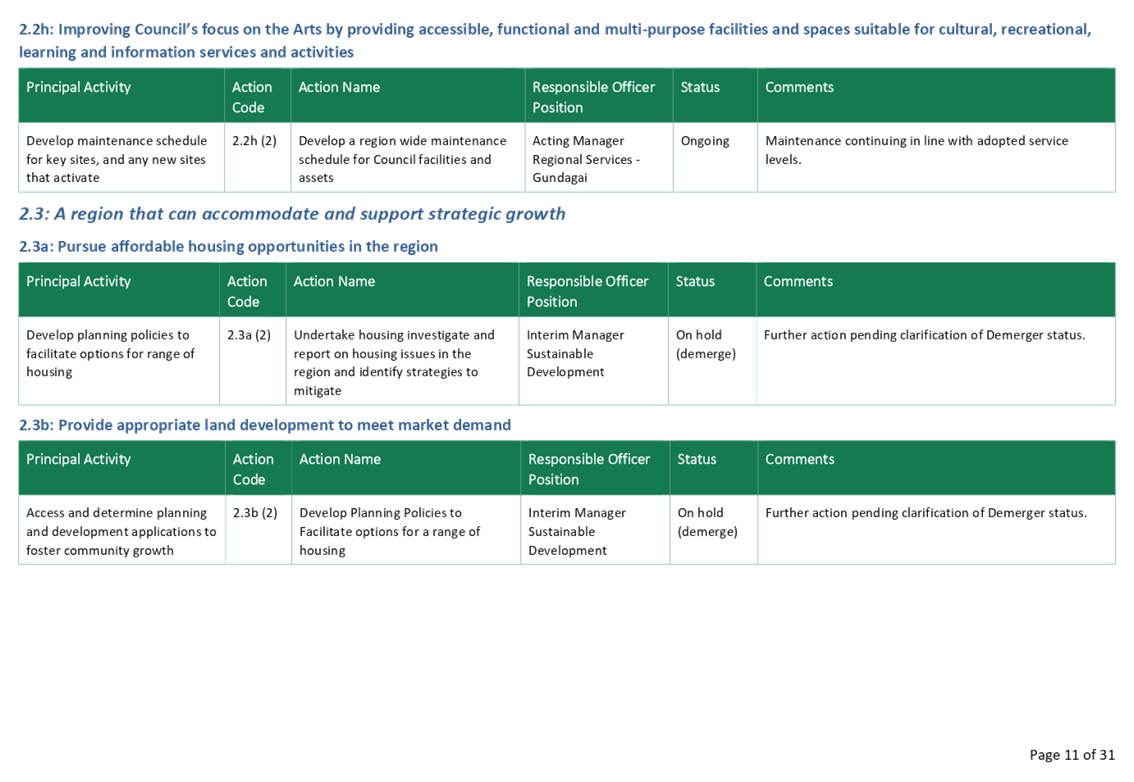Click the action code "2.2h (2)"
Screen dimensions: 1134x782
click(255, 141)
